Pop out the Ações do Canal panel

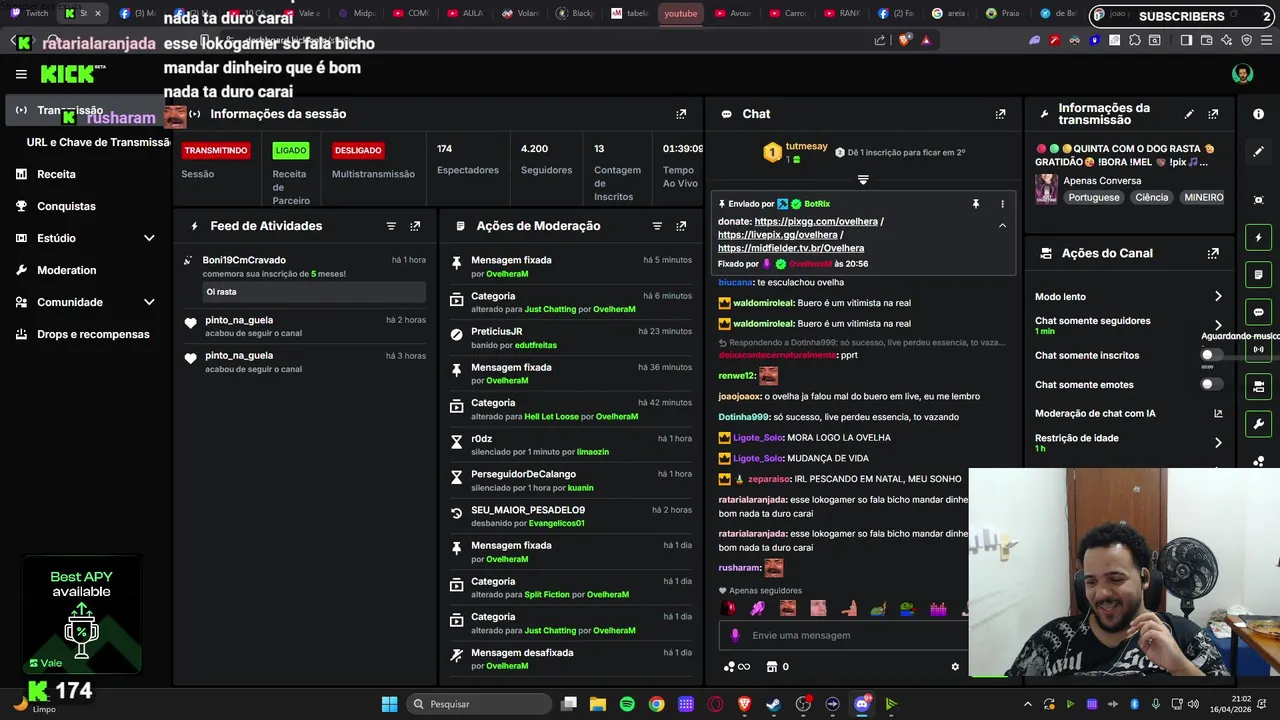1213,254
